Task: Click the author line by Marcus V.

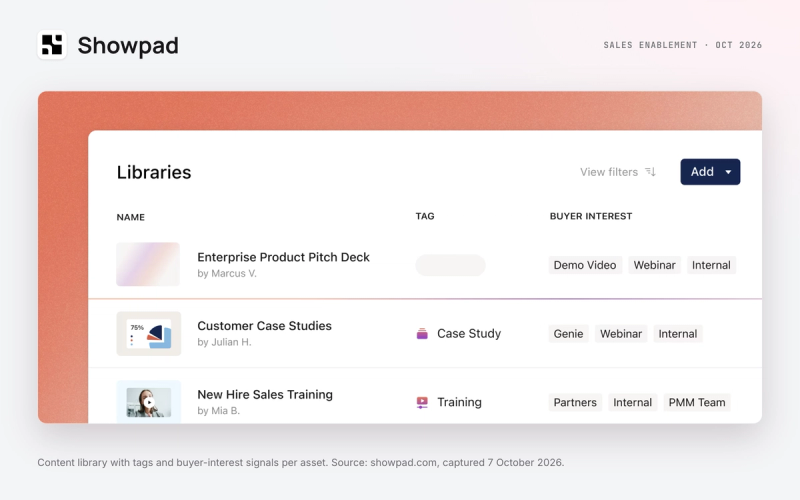Action: (227, 273)
